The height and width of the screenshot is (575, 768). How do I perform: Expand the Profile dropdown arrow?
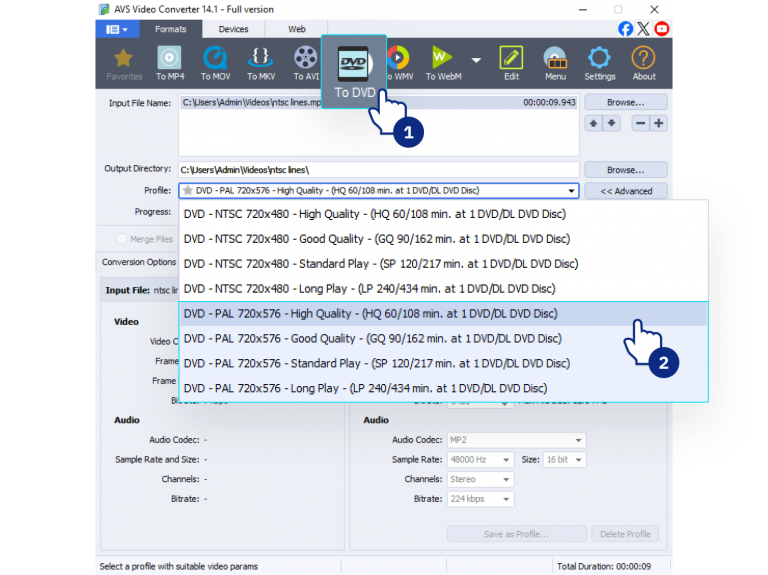click(571, 191)
